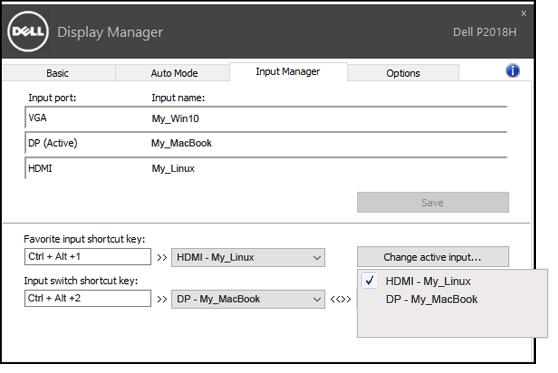Click the DP (Active) input port label
This screenshot has width=558, height=373.
[x=53, y=143]
